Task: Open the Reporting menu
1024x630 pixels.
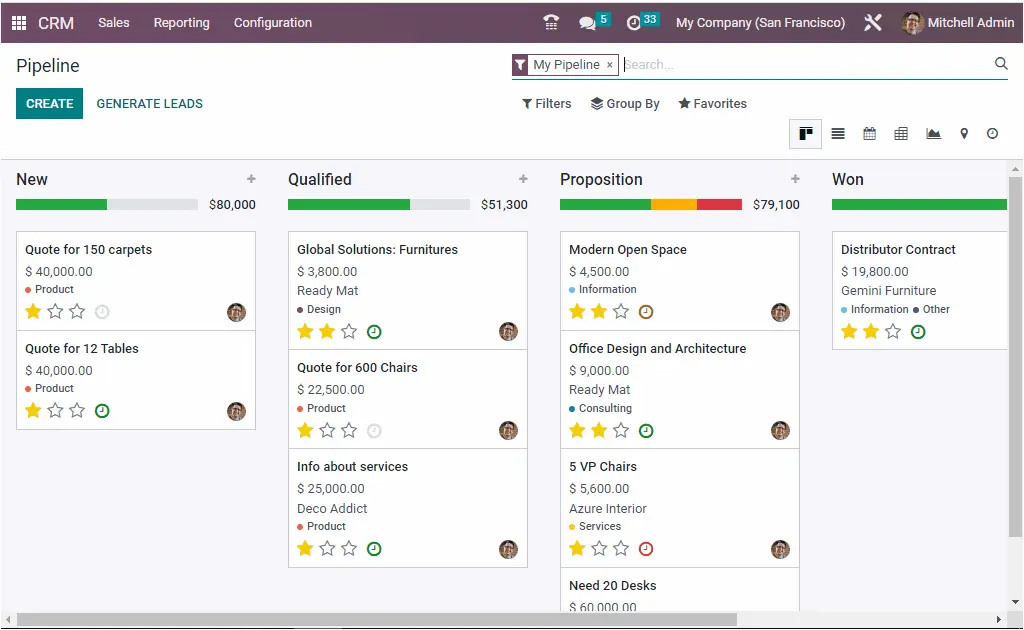Action: 181,22
